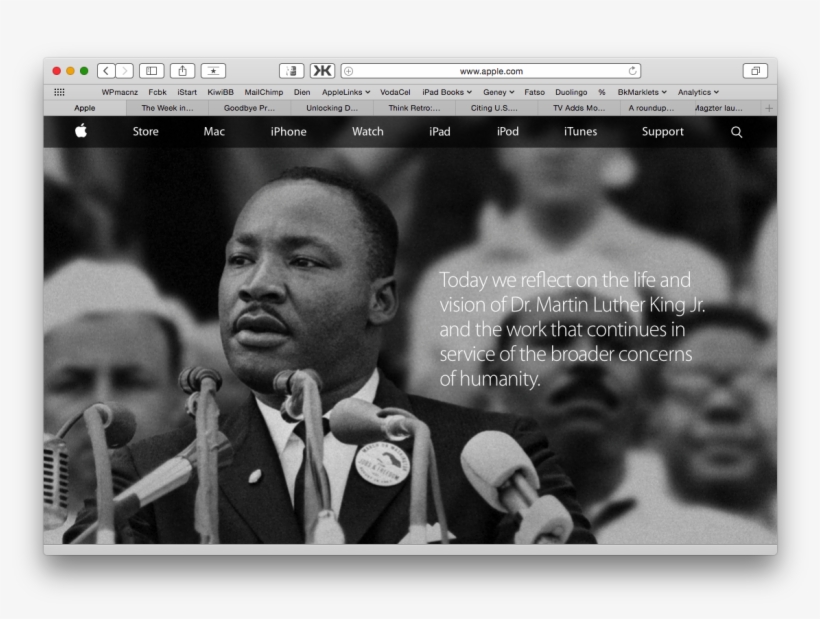Screen dimensions: 820x619
Task: Click the extension icon left of KK
Action: pos(290,70)
